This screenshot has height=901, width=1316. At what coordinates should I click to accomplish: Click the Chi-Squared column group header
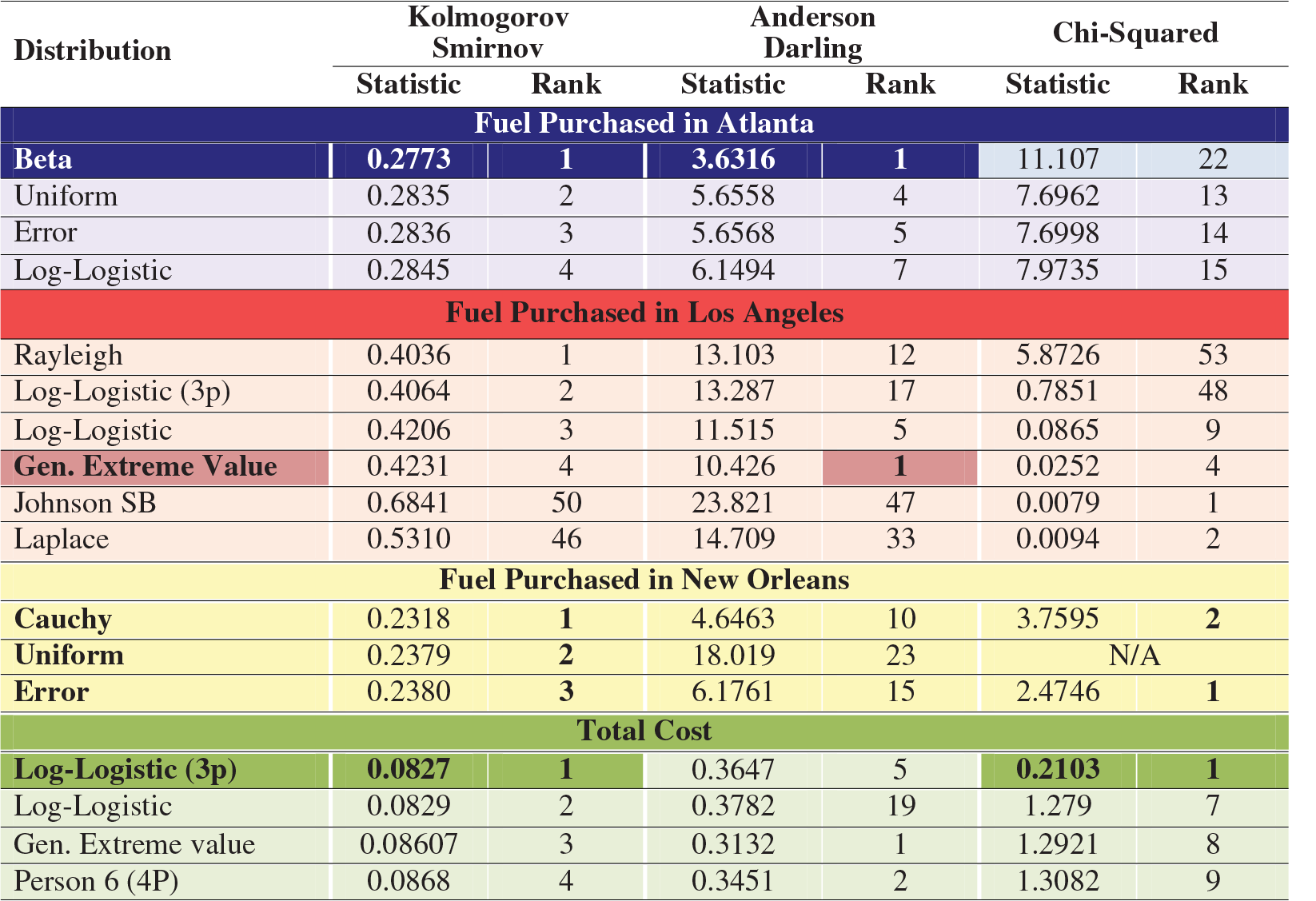1135,33
